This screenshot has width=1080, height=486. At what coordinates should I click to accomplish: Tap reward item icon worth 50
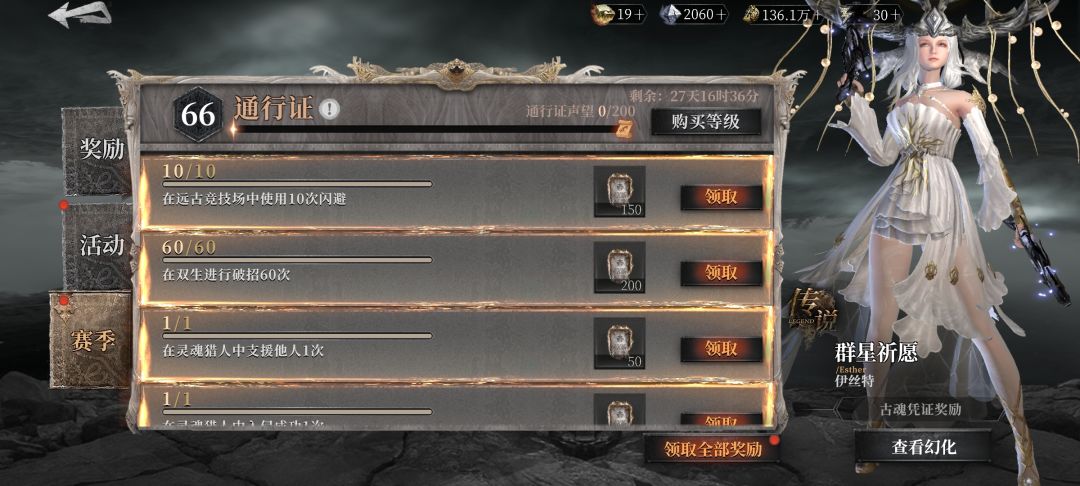619,343
